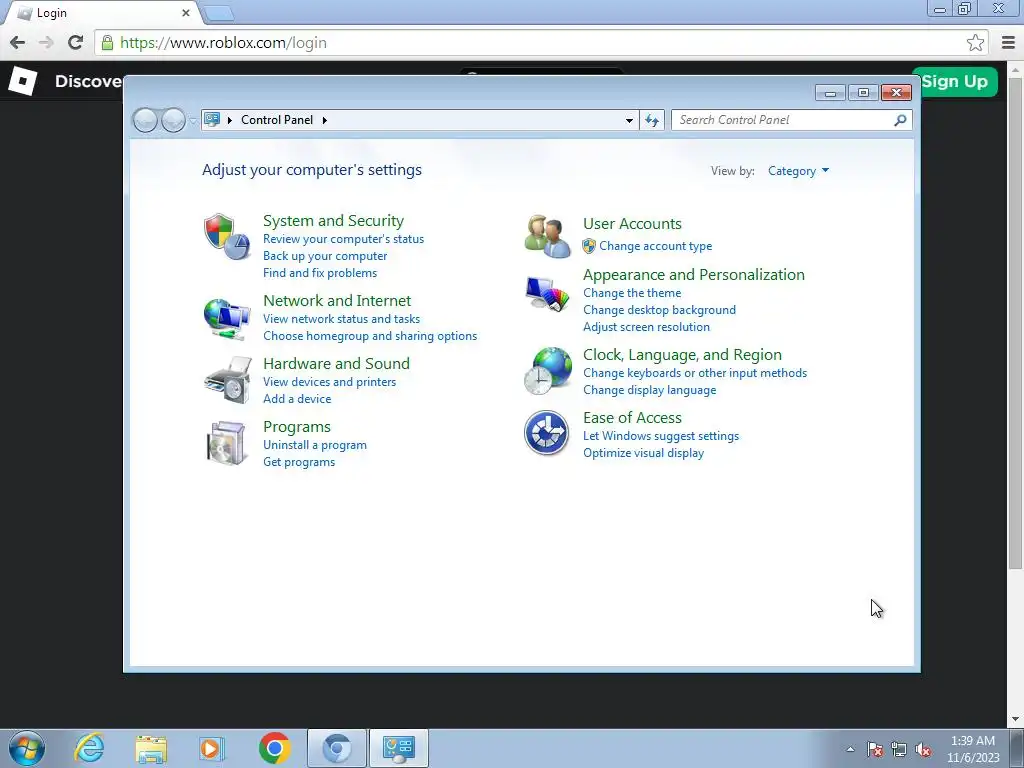Open a new Chrome tab
This screenshot has height=768, width=1024.
(218, 13)
